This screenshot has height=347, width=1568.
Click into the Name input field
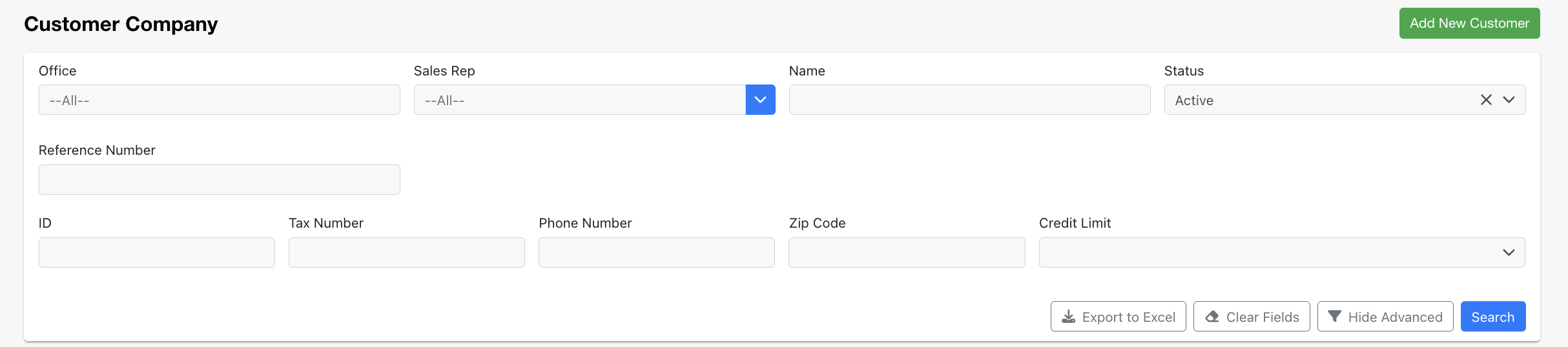coord(969,100)
